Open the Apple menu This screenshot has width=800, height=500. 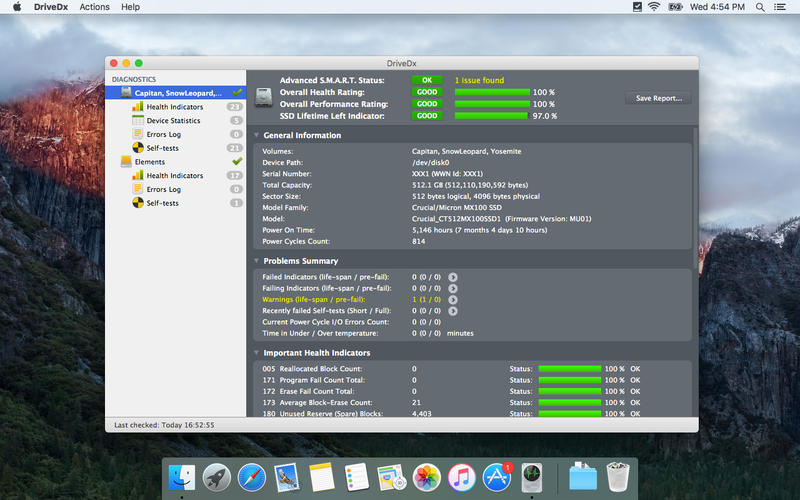pos(17,7)
